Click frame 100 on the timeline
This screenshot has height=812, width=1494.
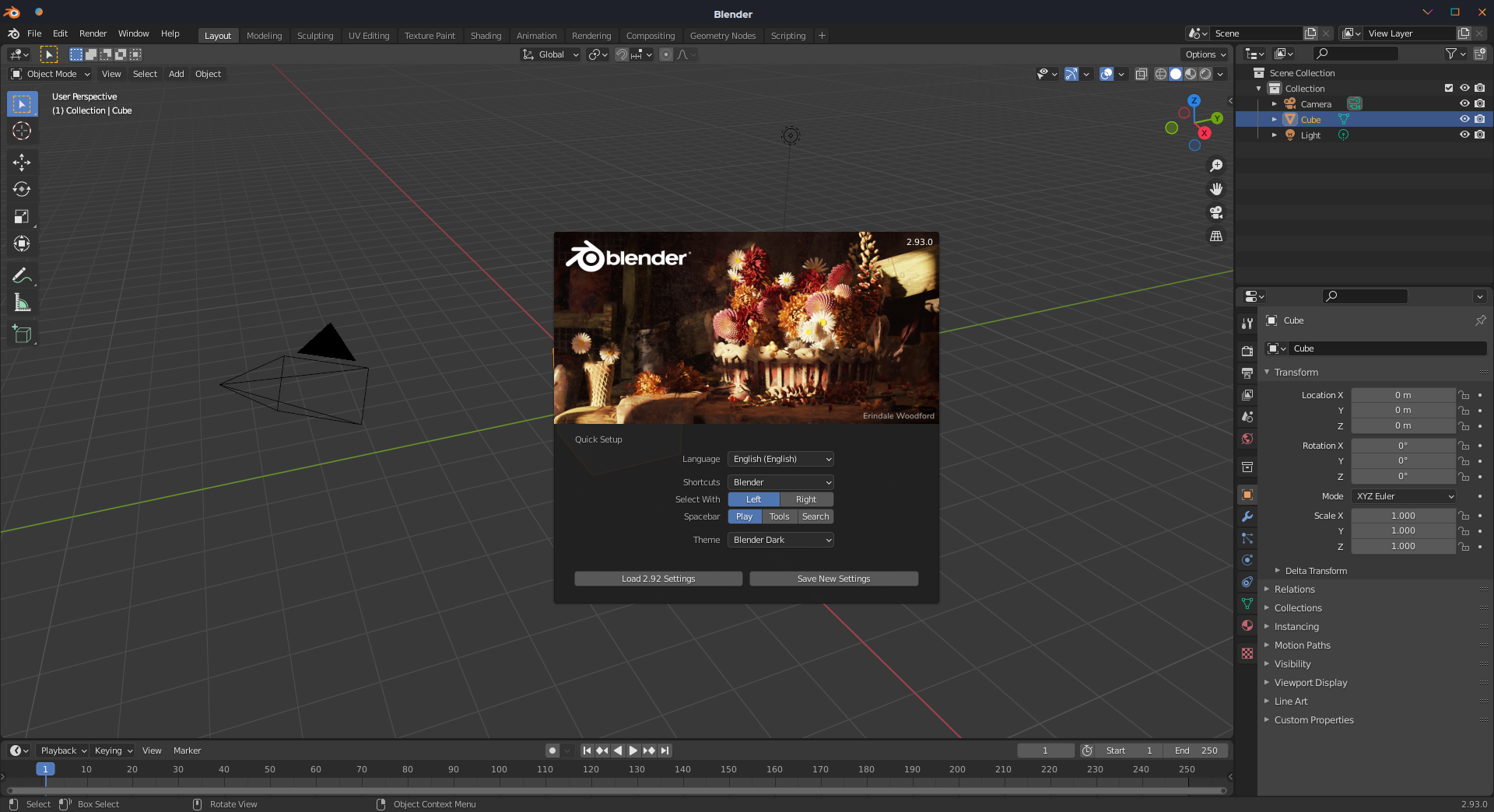(499, 769)
